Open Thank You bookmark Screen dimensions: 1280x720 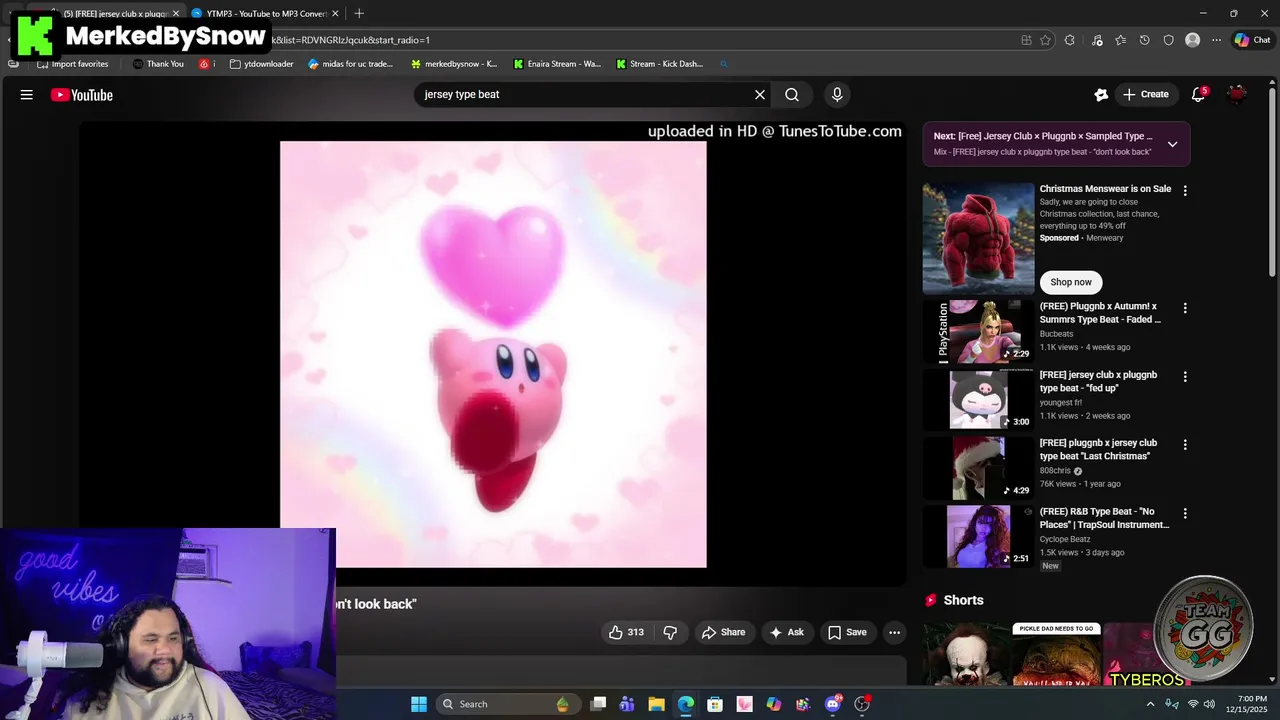tap(159, 64)
